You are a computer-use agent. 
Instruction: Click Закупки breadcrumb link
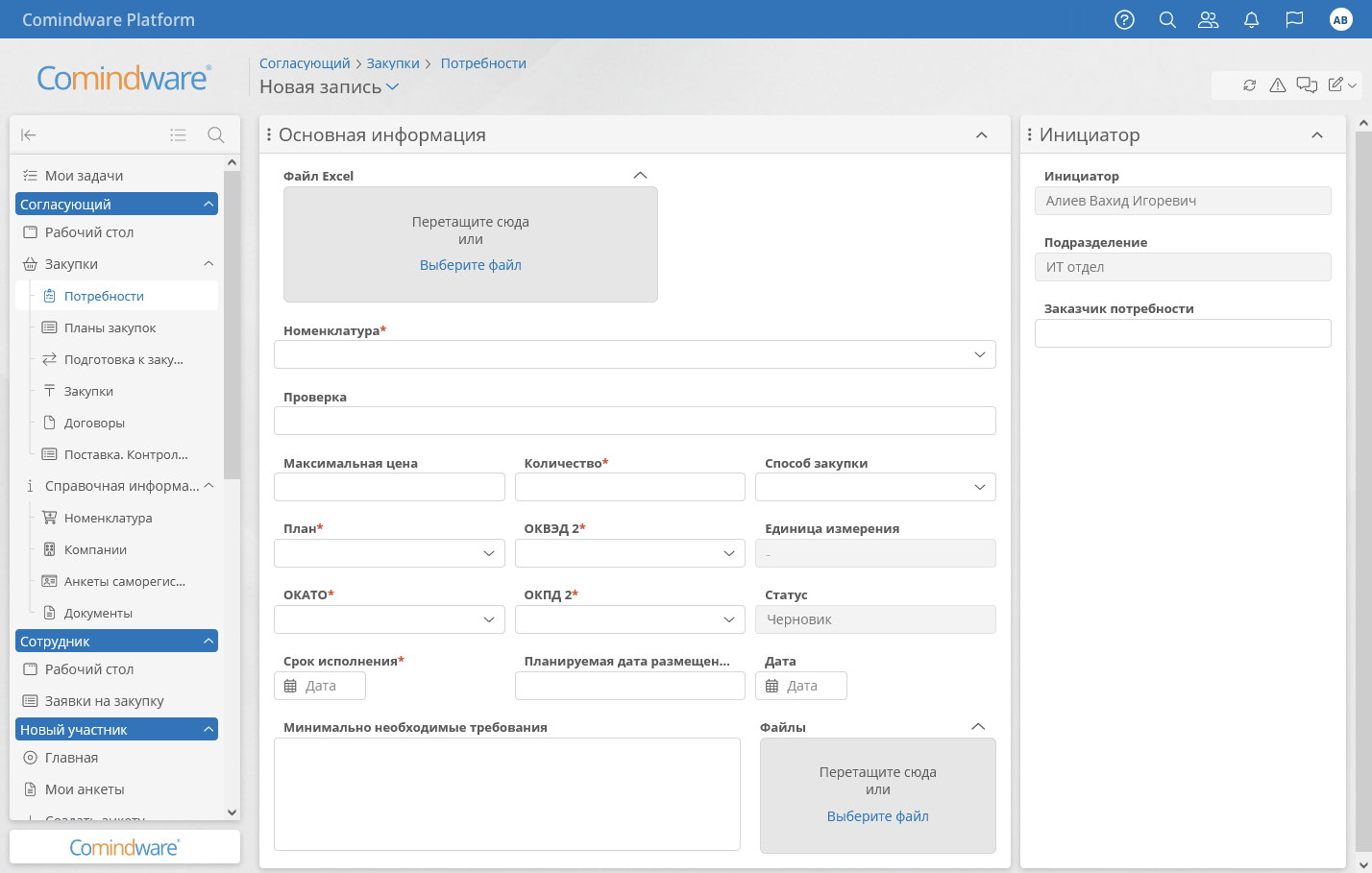point(393,63)
